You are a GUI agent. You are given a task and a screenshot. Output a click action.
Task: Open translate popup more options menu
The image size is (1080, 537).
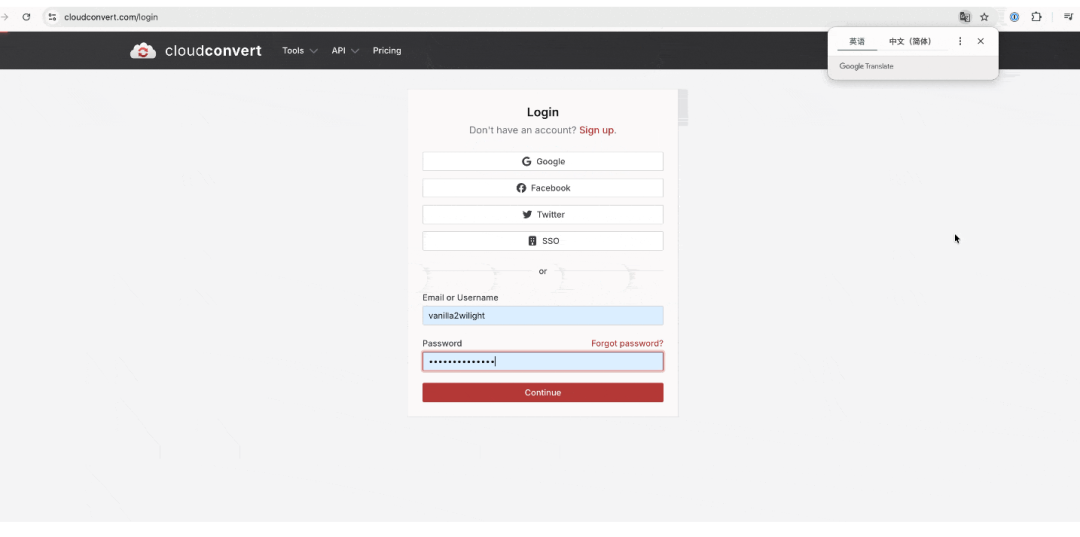point(960,41)
